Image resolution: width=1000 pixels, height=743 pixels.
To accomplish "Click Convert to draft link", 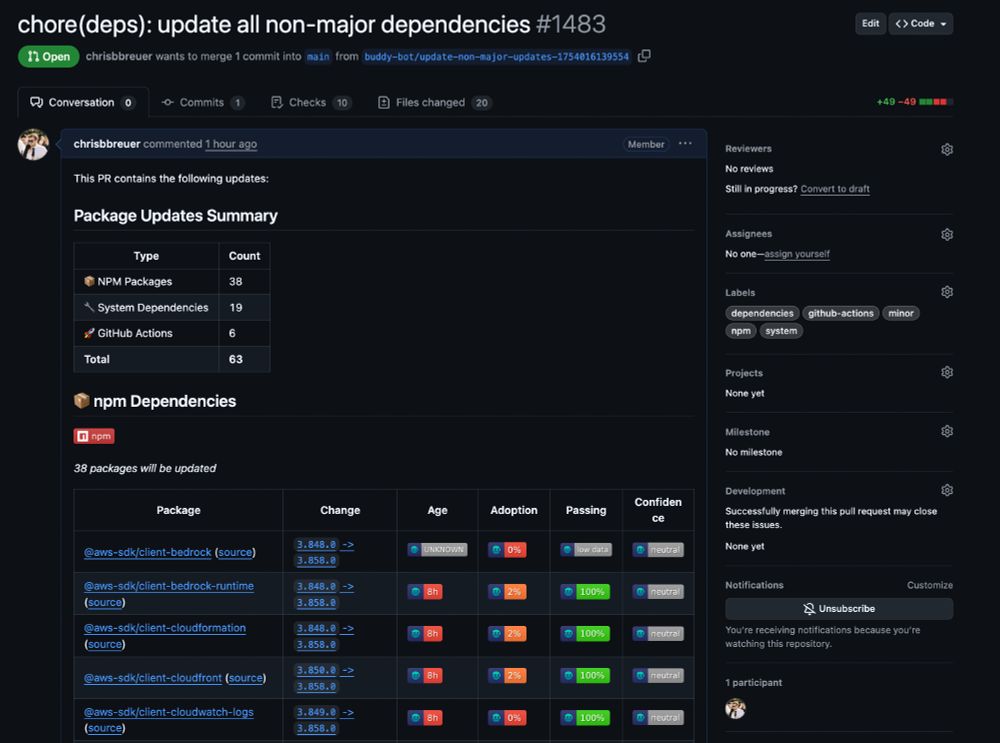I will pyautogui.click(x=835, y=189).
